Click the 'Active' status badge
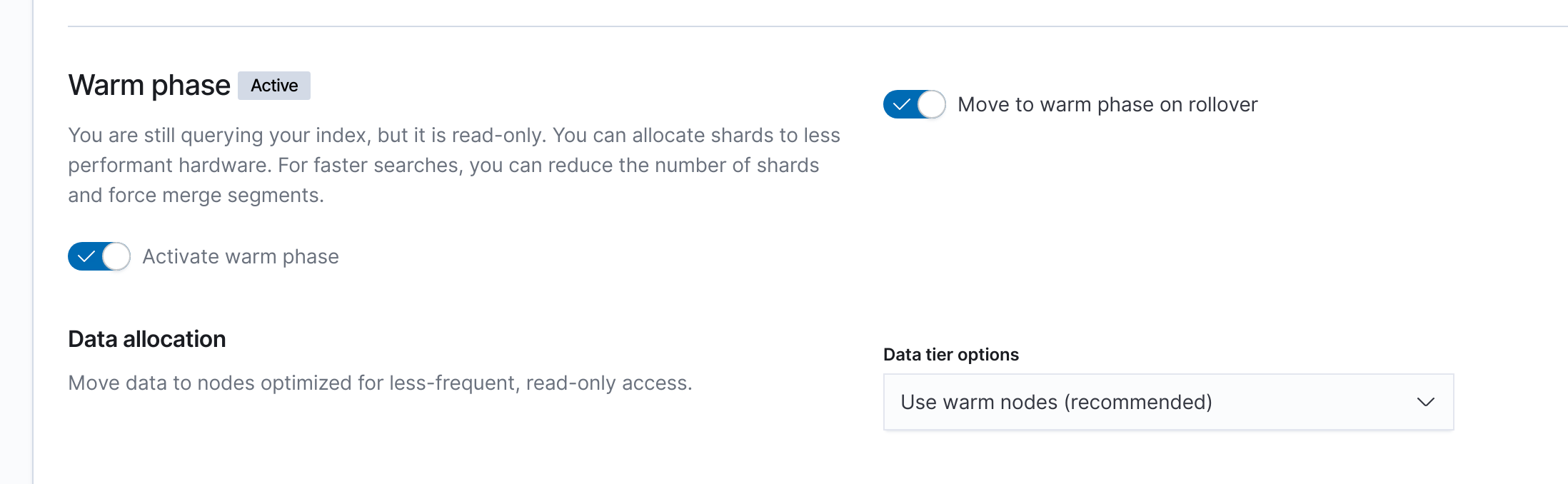This screenshot has height=484, width=1568. click(x=274, y=86)
